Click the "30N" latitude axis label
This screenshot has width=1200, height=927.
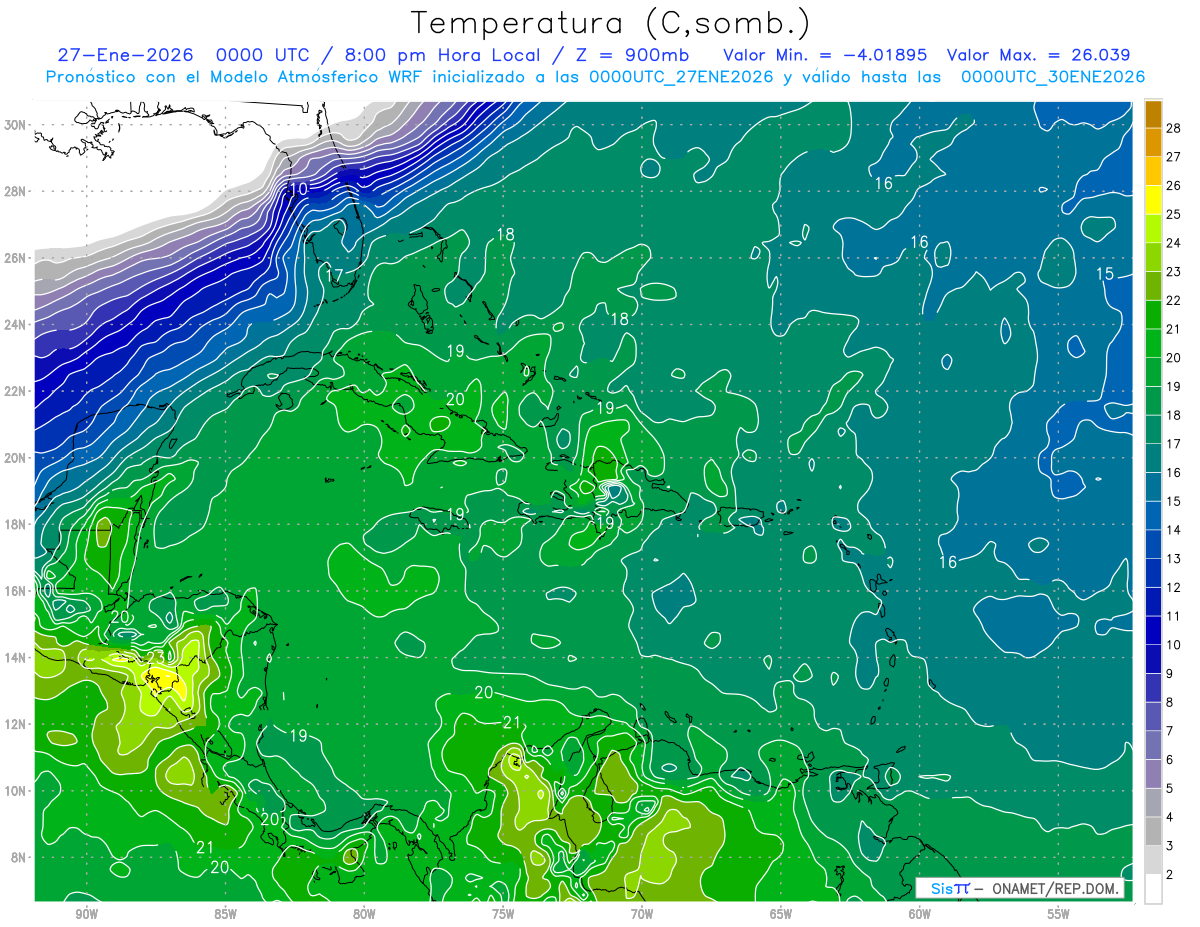[15, 125]
